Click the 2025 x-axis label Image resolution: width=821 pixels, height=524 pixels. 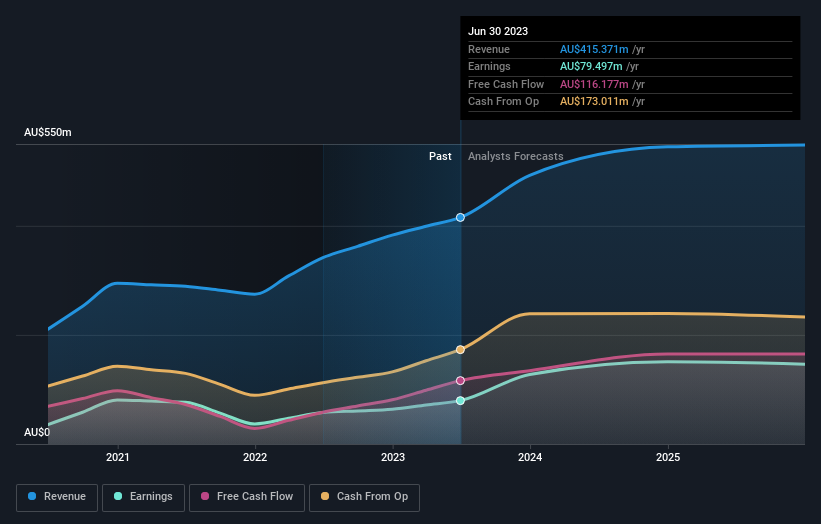tap(668, 457)
